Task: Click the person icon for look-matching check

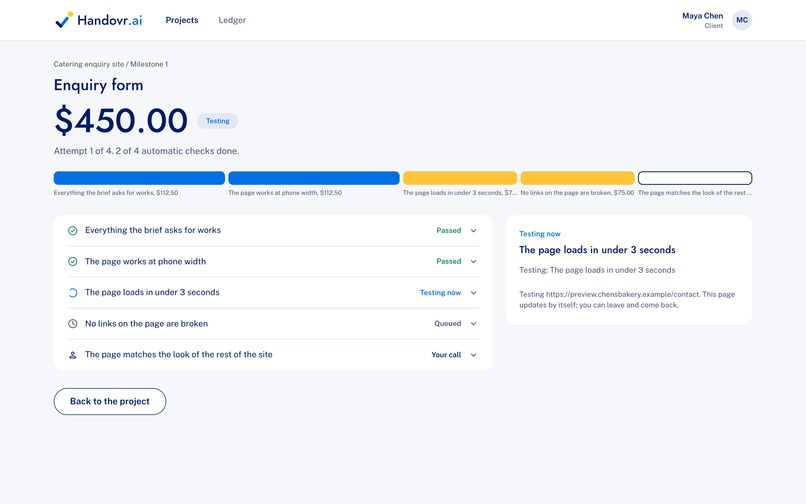Action: click(x=72, y=355)
